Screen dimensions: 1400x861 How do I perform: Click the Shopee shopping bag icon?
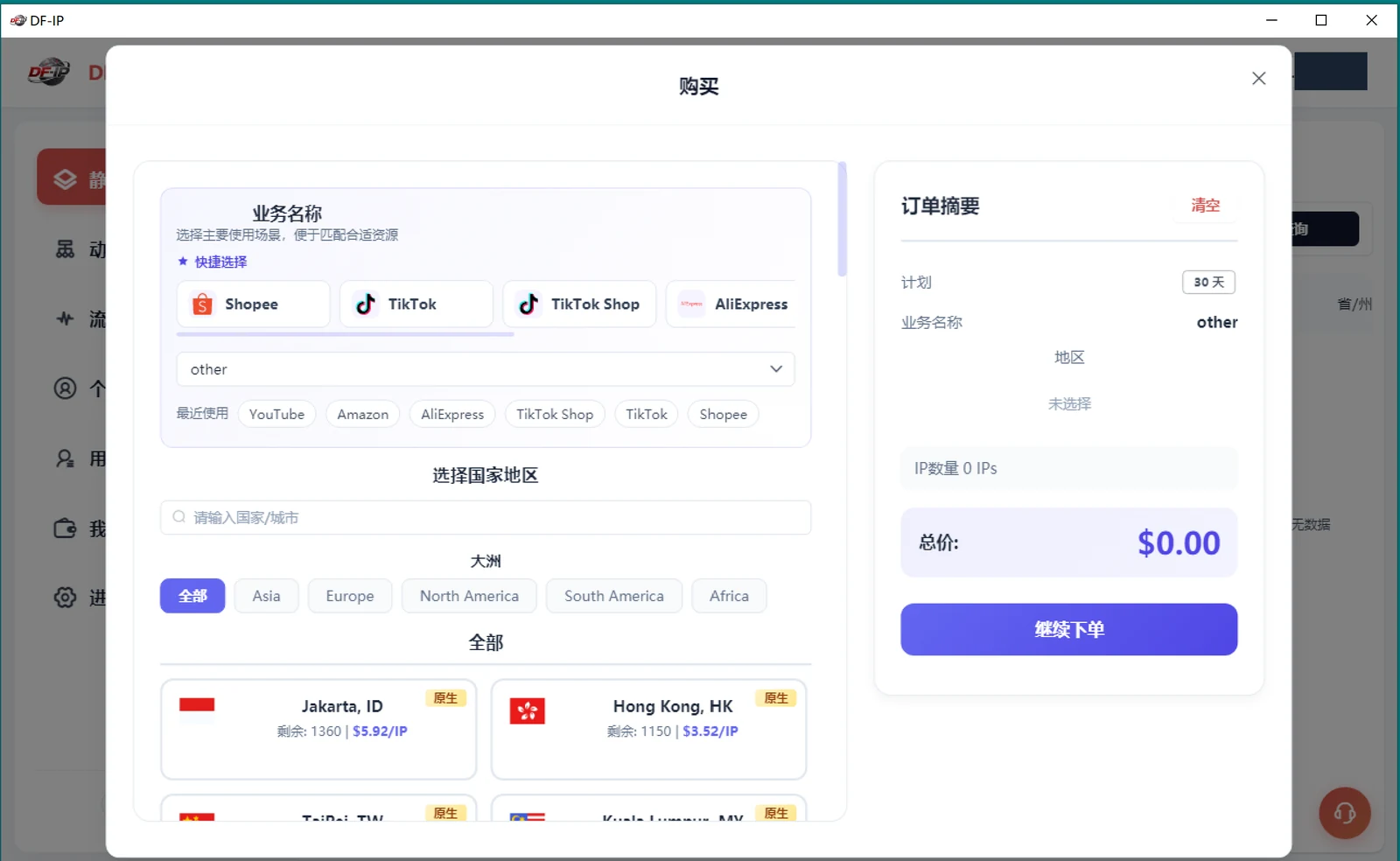click(202, 304)
